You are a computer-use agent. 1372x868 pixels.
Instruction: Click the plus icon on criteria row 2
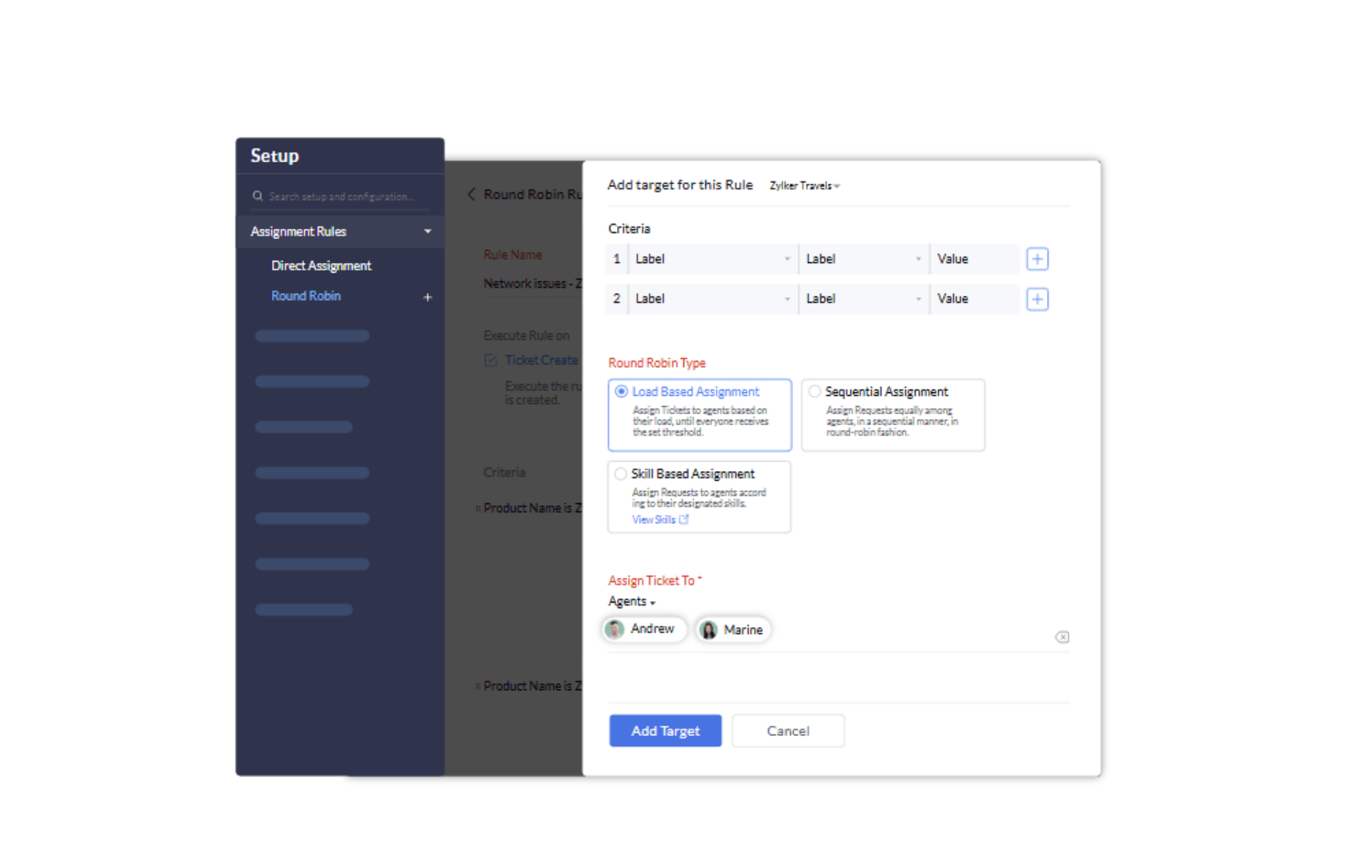click(1037, 299)
